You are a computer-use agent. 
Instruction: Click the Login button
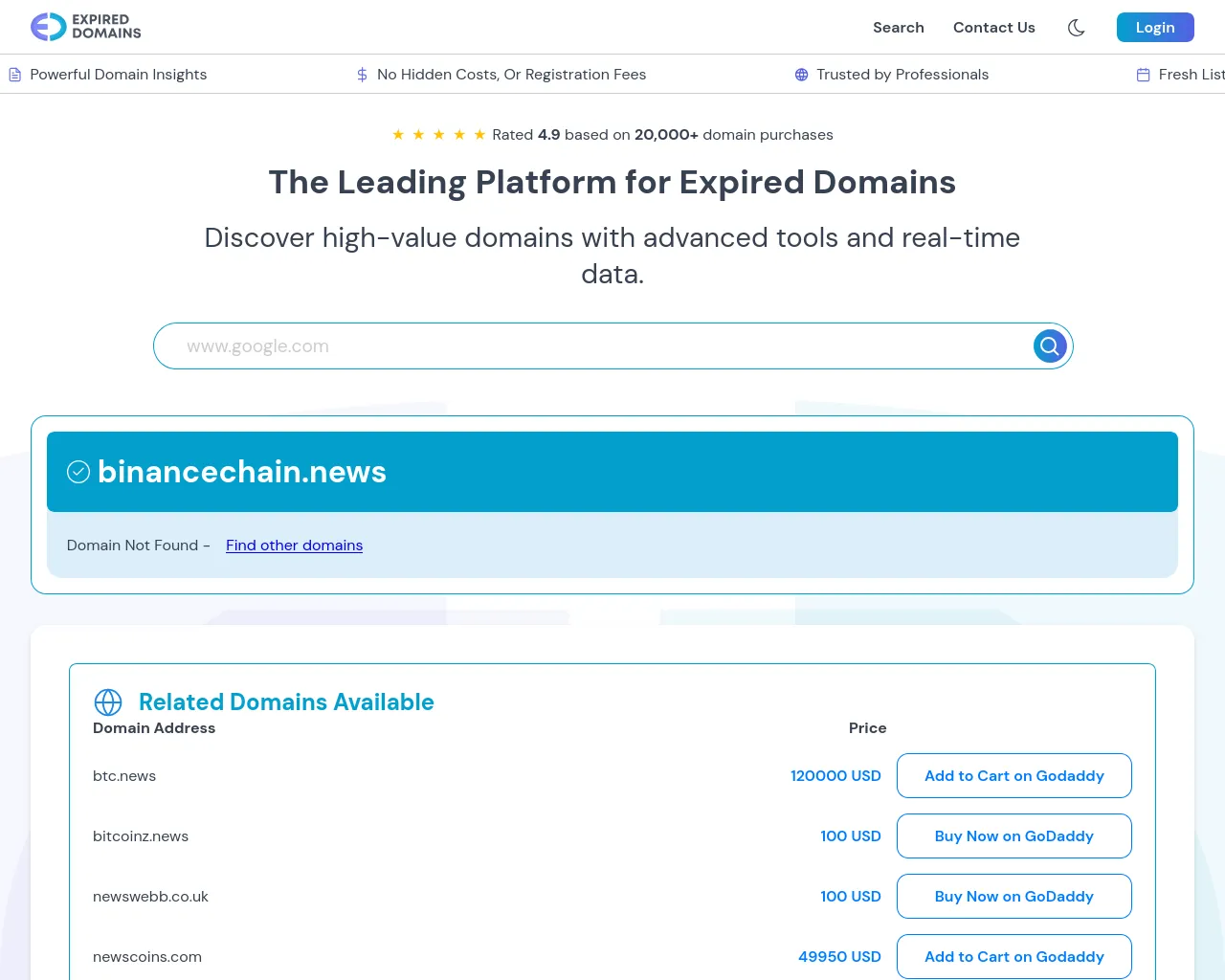point(1155,28)
